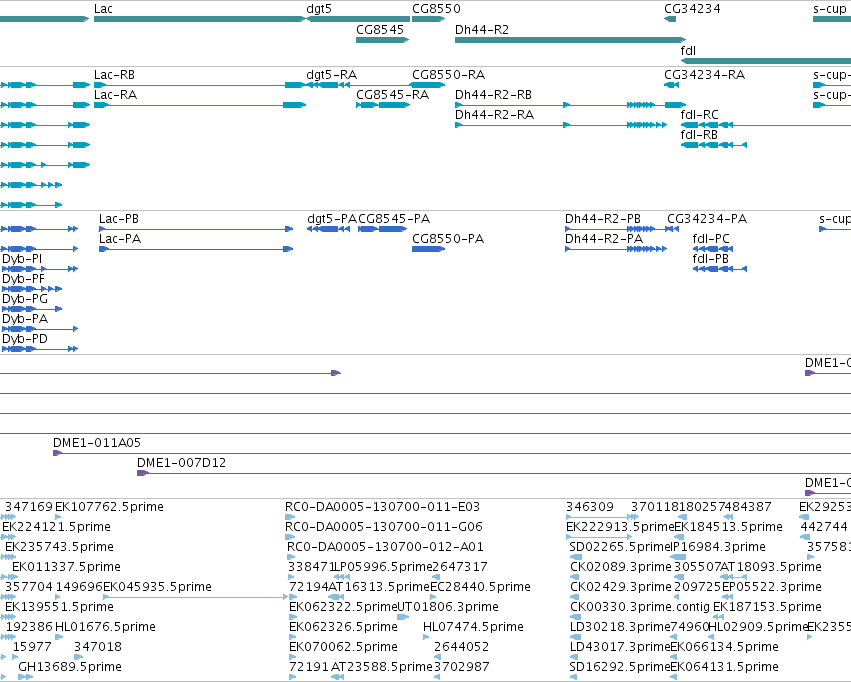The height and width of the screenshot is (682, 851).
Task: Click the Lac-PB protein label
Action: click(x=118, y=219)
